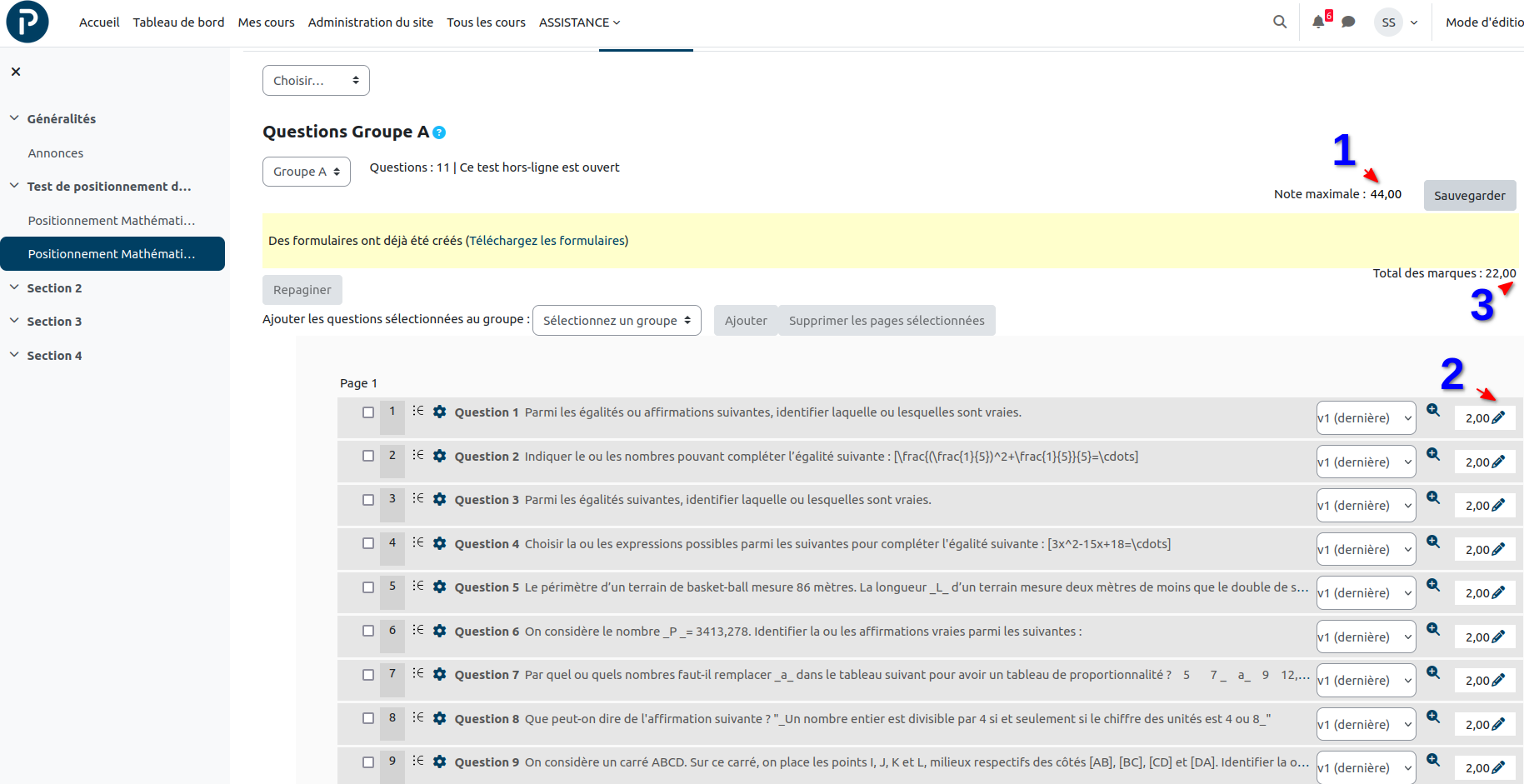Close the course index sidebar
The image size is (1524, 784).
tap(16, 72)
